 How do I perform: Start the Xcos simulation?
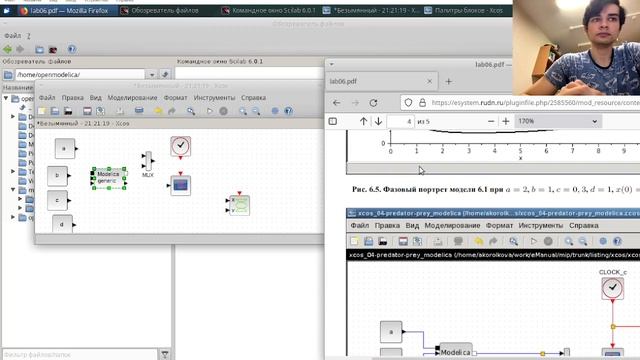[210, 111]
